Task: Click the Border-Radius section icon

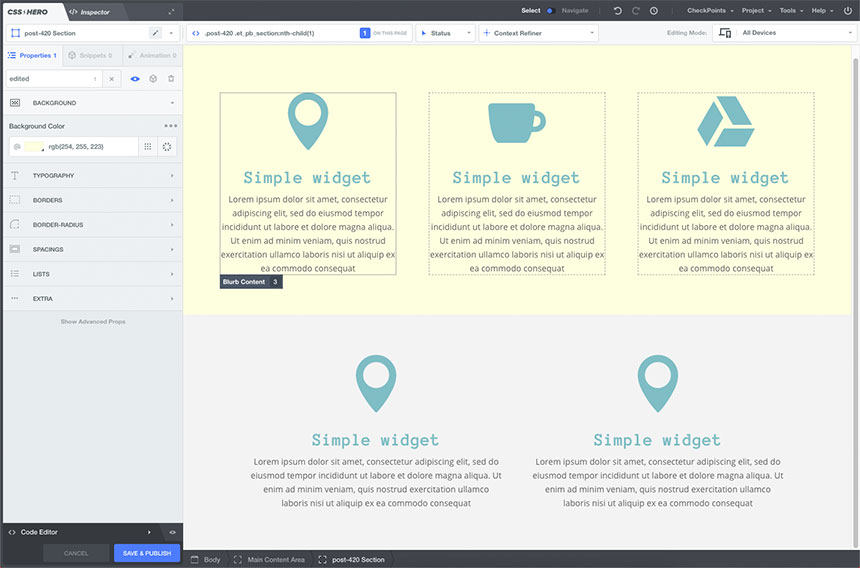Action: pos(15,225)
